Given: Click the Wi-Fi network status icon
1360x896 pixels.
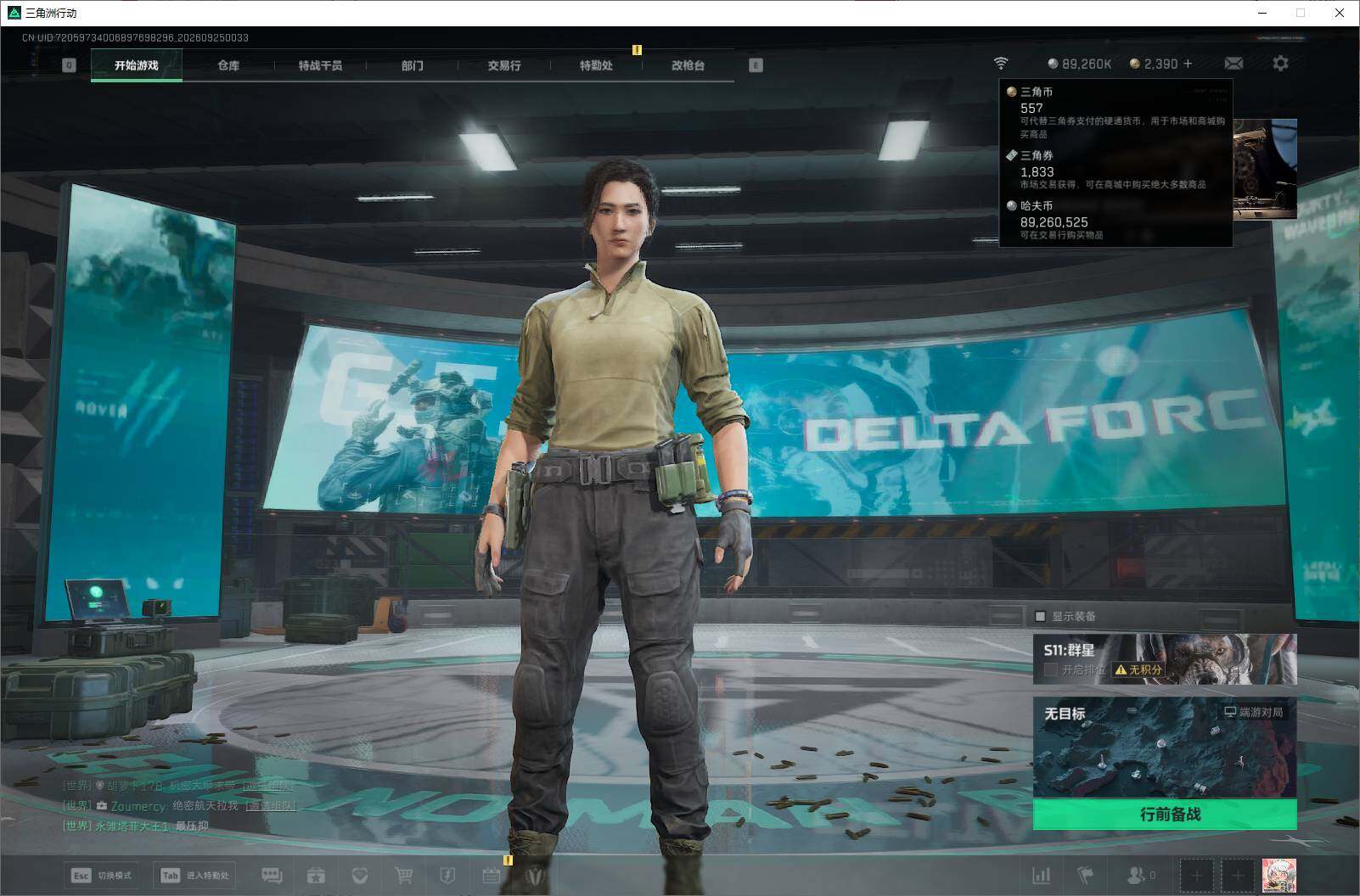Looking at the screenshot, I should (x=1001, y=64).
